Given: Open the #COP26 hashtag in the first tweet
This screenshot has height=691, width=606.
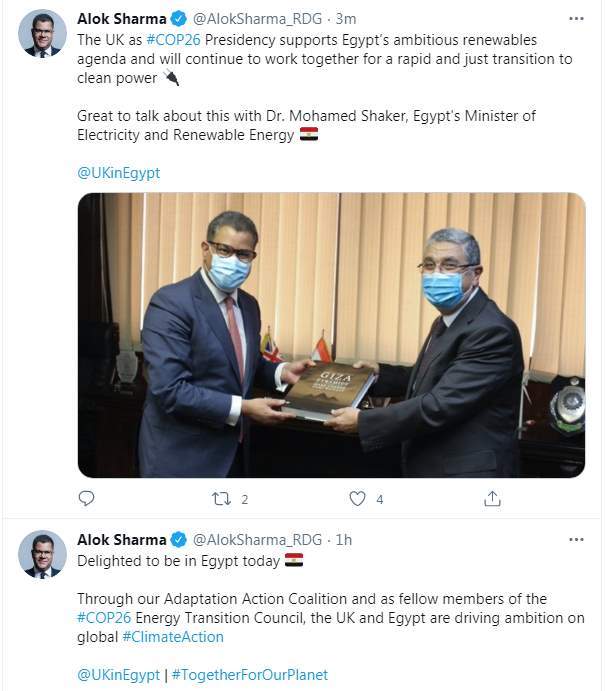Looking at the screenshot, I should [x=173, y=40].
